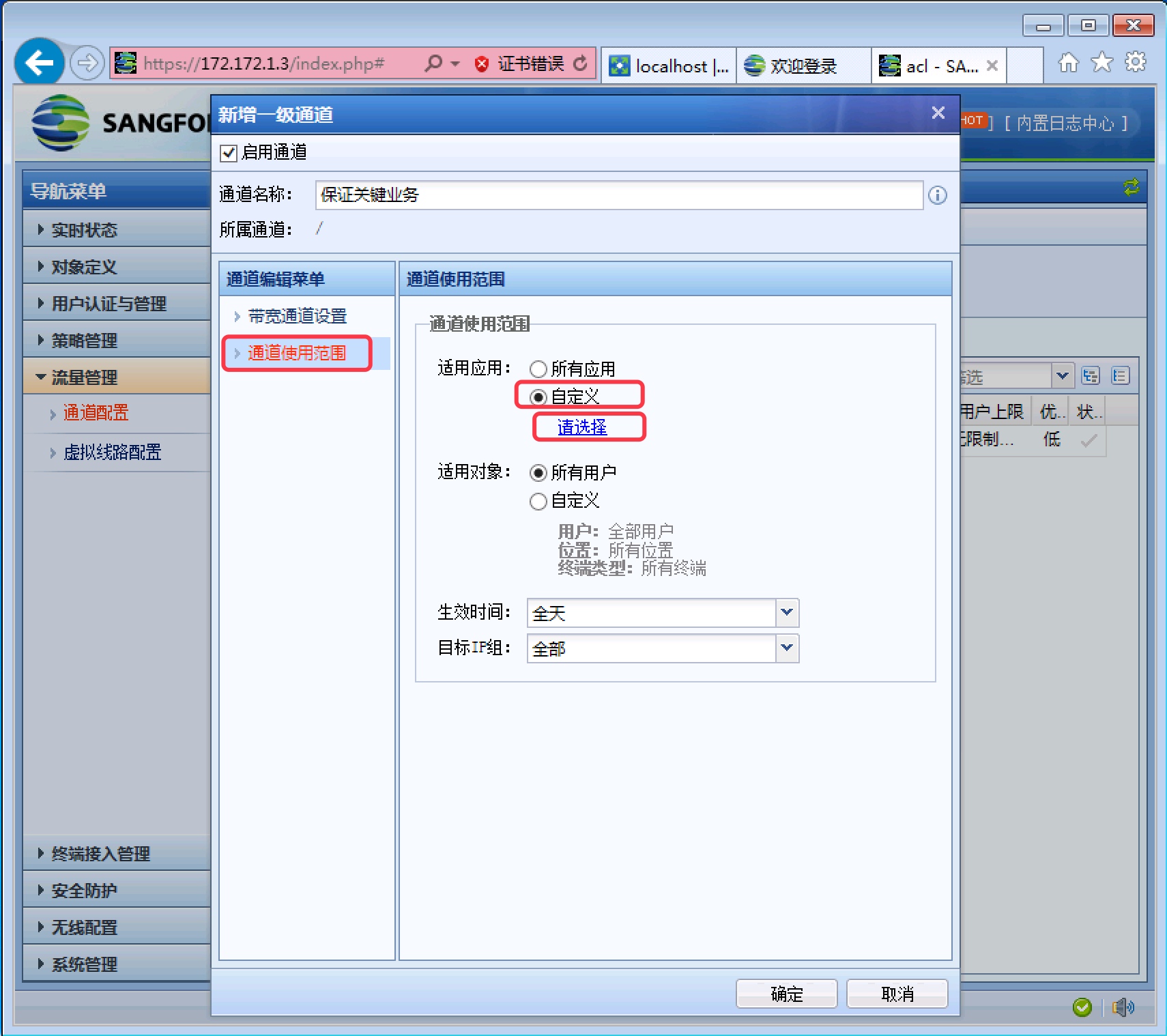This screenshot has height=1036, width=1167.
Task: Refresh the page with reload icon
Action: click(x=581, y=63)
